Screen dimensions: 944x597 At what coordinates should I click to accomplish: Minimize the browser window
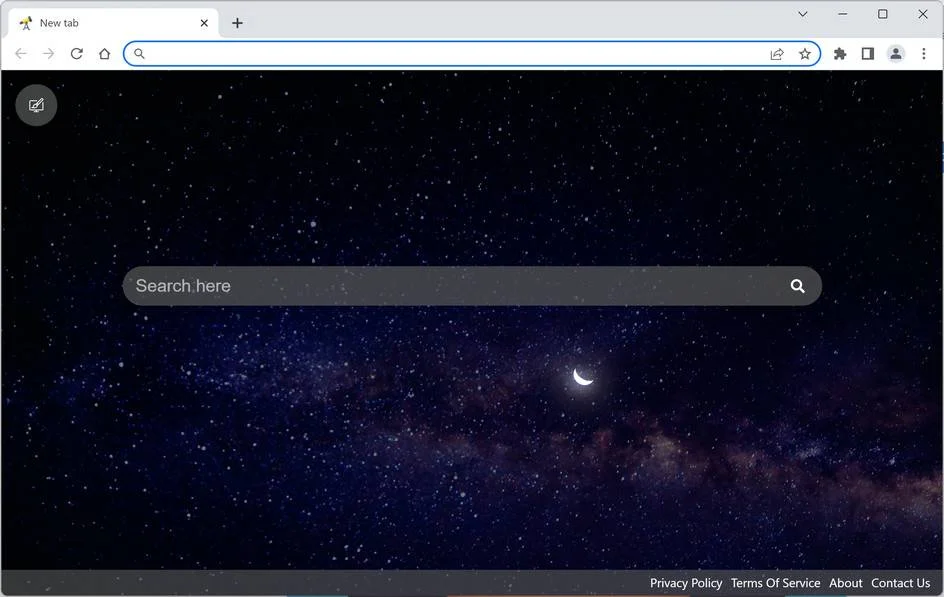[x=843, y=14]
